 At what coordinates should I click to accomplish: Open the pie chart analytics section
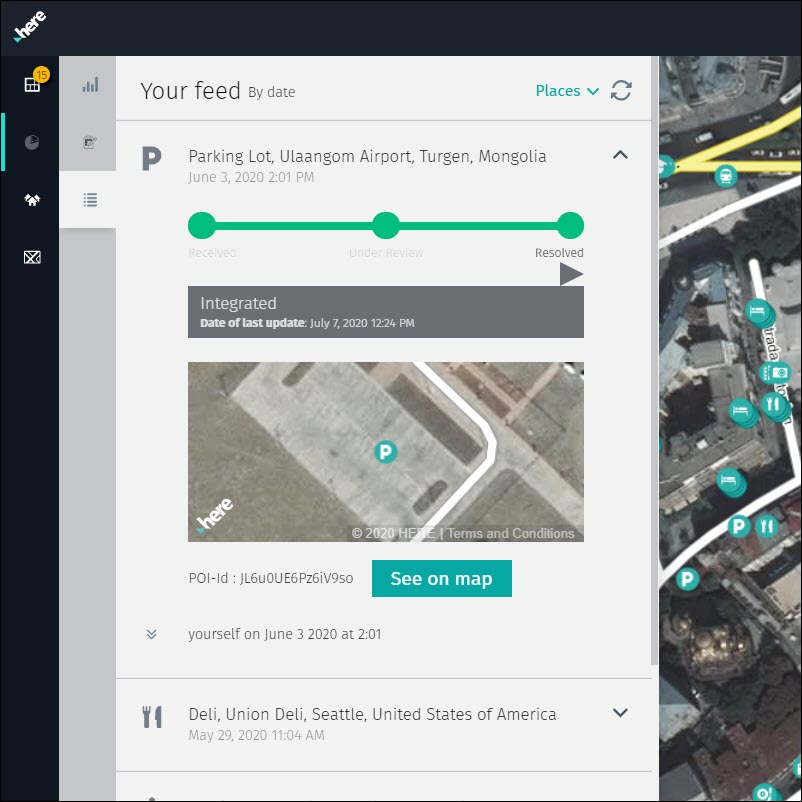click(x=32, y=142)
